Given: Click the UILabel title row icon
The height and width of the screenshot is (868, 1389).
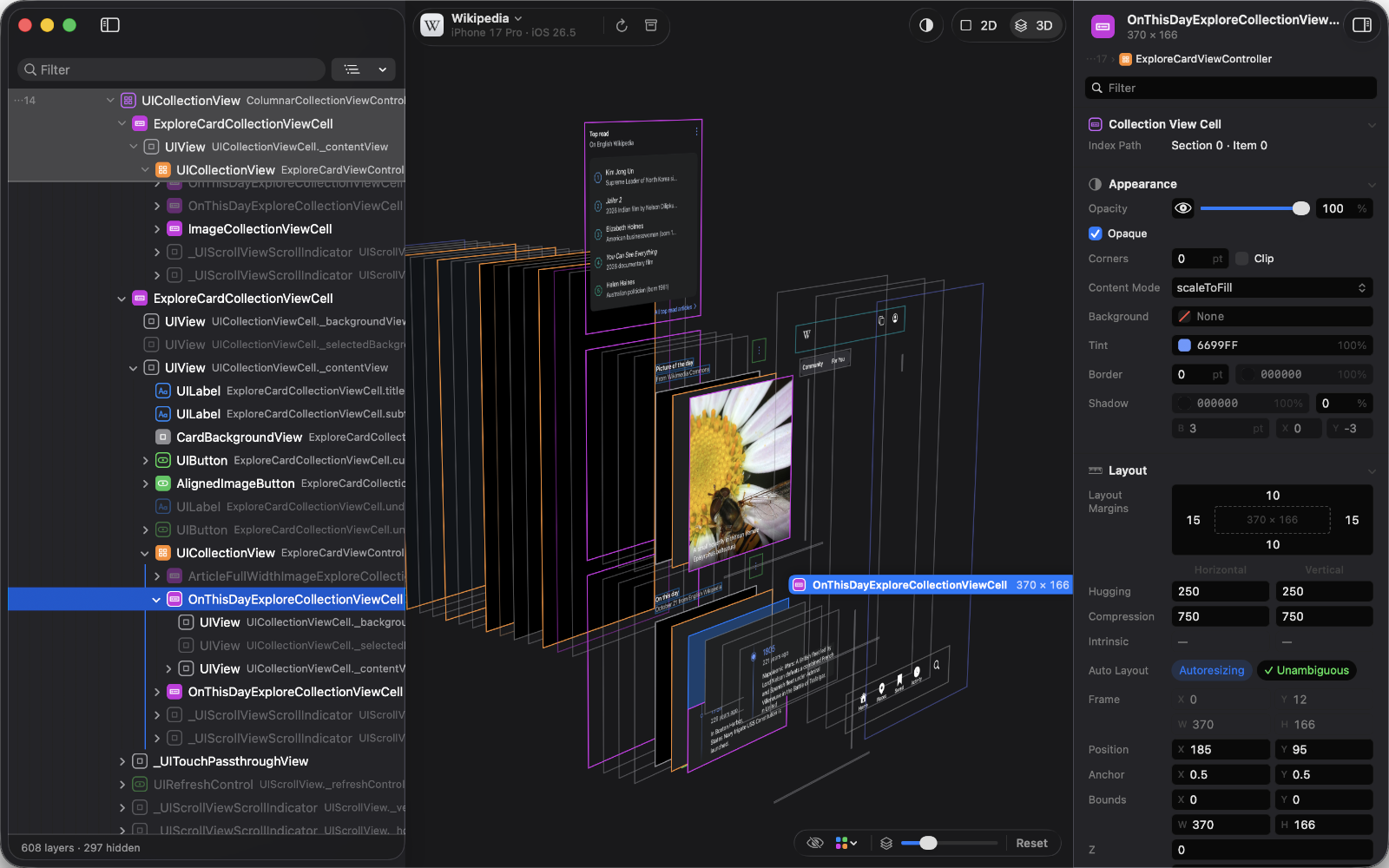Looking at the screenshot, I should point(162,391).
